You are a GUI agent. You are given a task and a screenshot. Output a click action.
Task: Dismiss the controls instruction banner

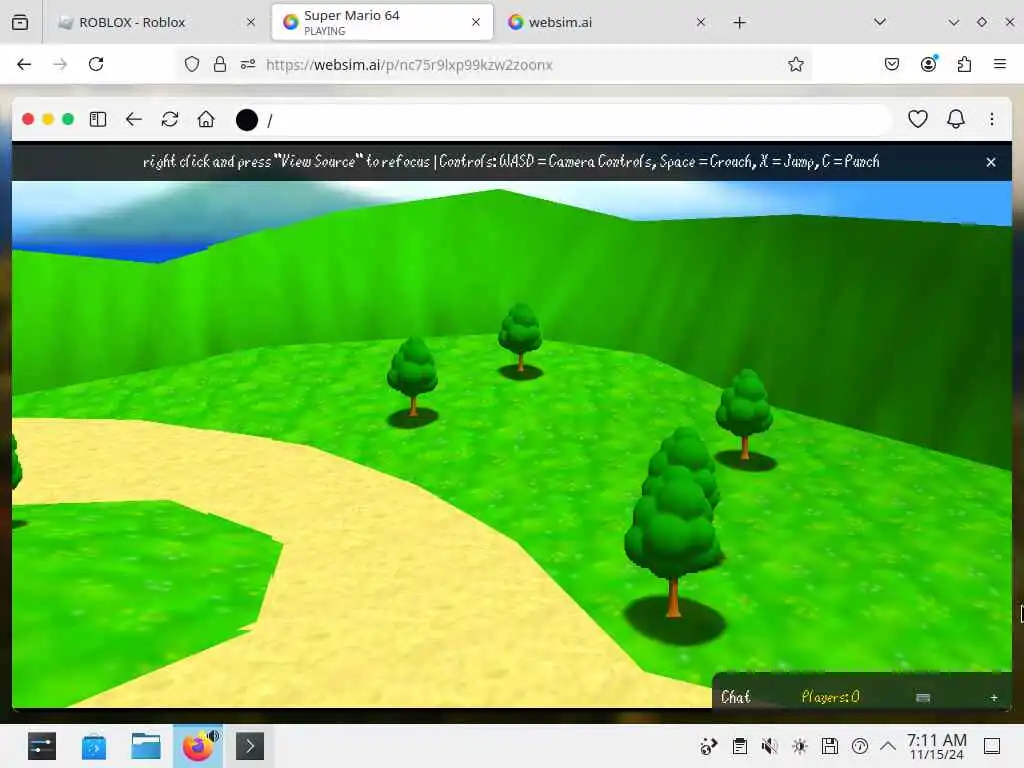(991, 162)
